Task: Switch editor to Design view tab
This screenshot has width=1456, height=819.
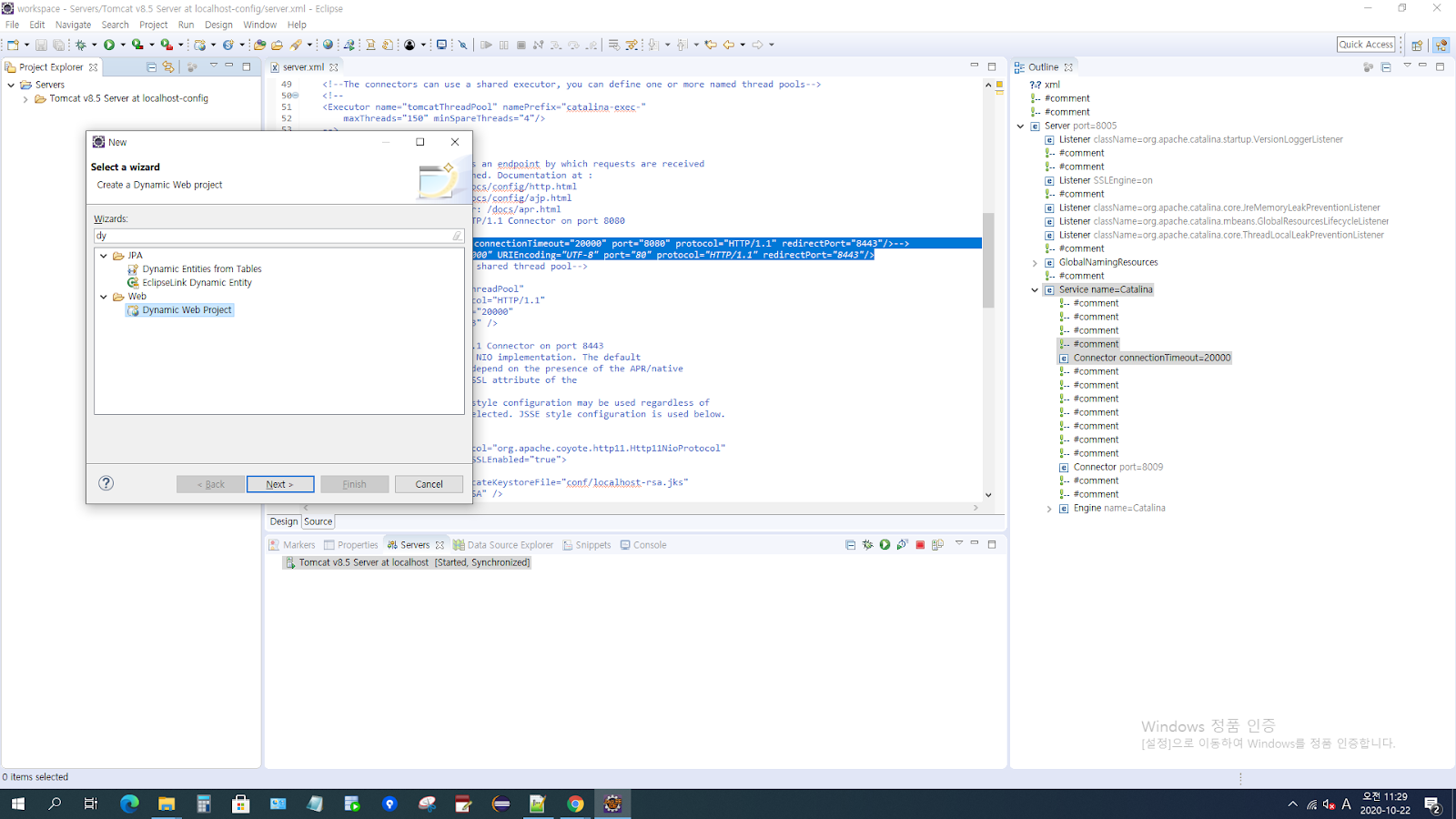Action: tap(284, 521)
